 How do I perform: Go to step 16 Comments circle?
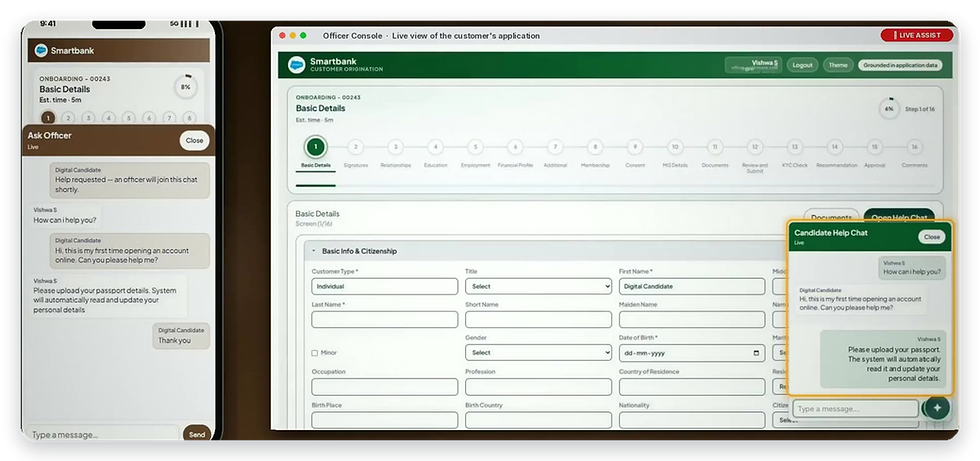pyautogui.click(x=914, y=147)
